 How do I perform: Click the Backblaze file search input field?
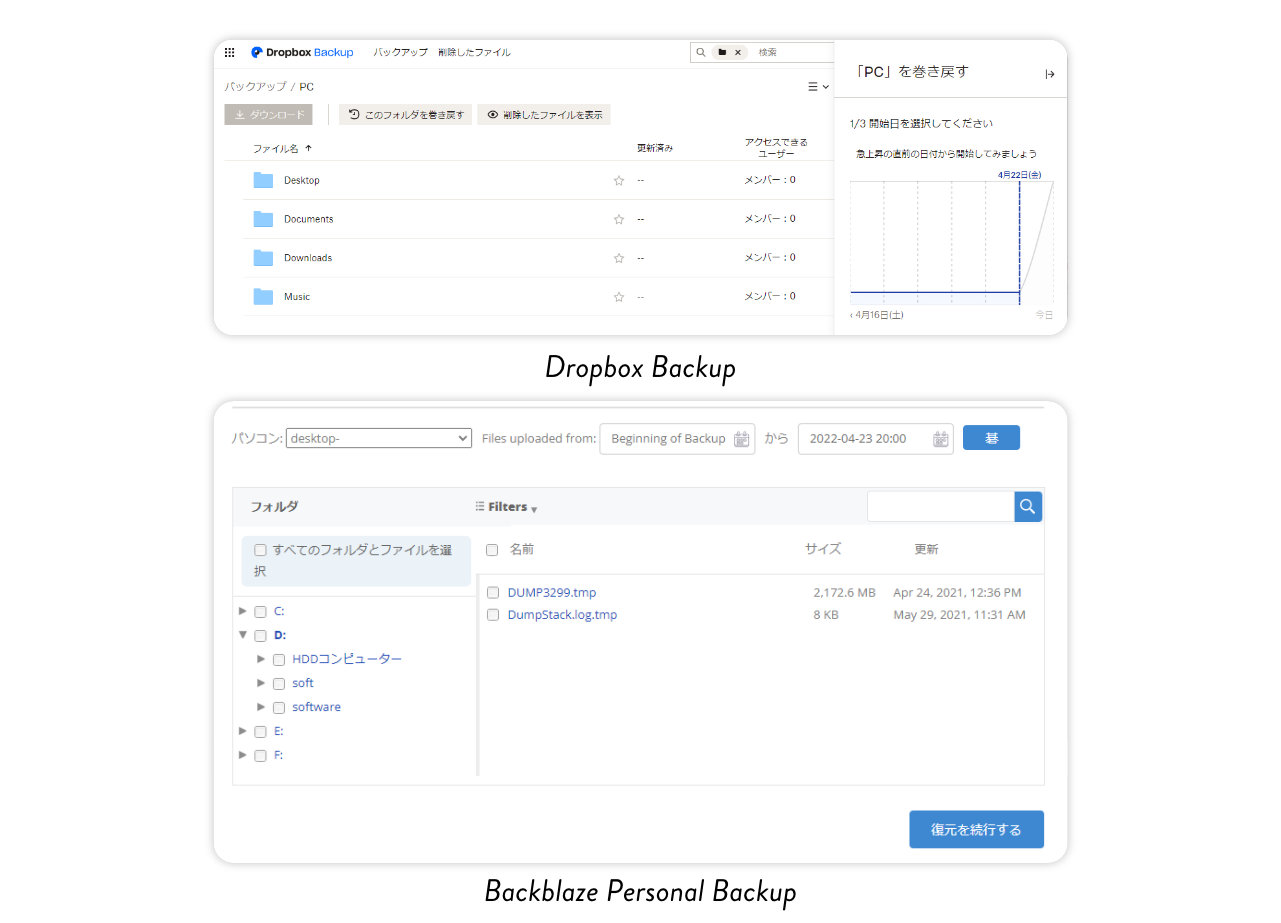pos(940,507)
